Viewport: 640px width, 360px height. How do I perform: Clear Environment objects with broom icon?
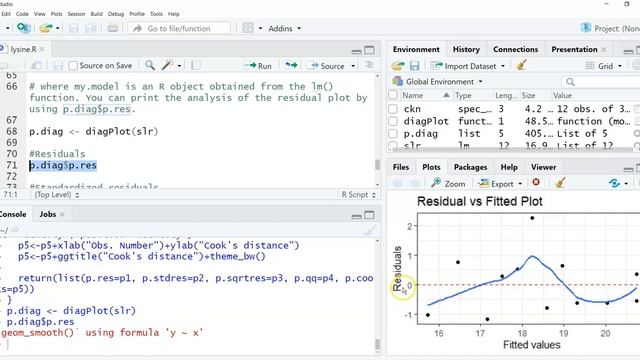coord(521,65)
